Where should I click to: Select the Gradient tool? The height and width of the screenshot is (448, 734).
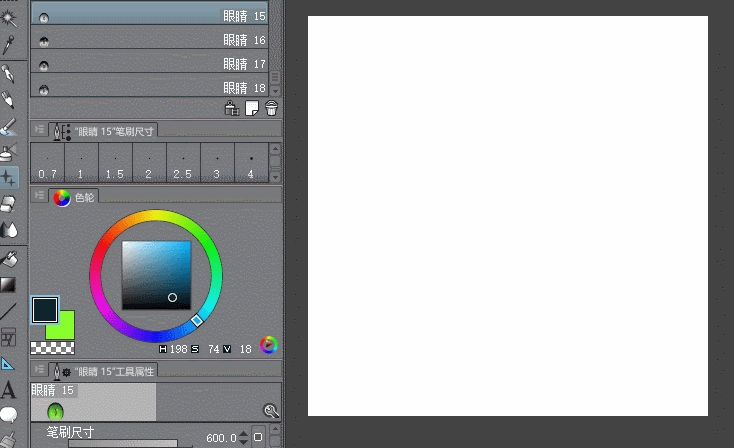[x=9, y=285]
